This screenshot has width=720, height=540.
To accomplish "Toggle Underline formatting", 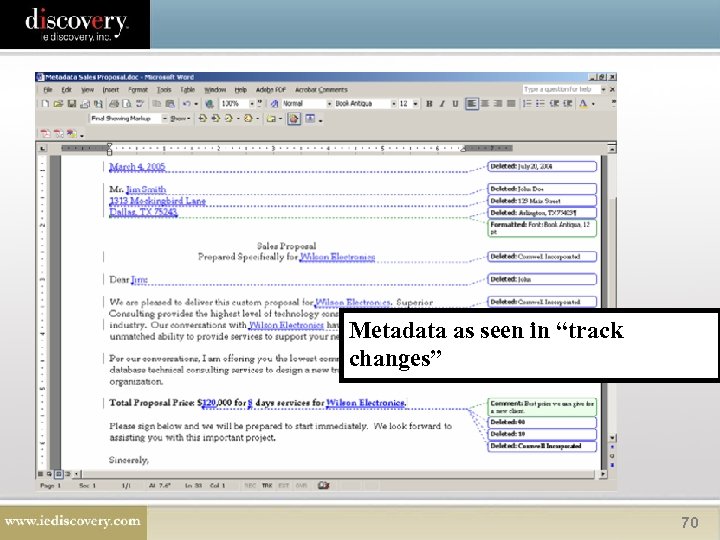I will [455, 104].
